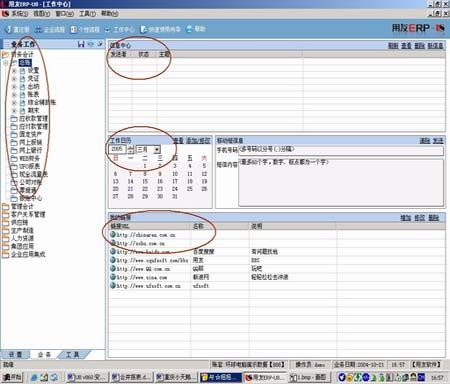Switch to the 设置 bottom tab
Screen dimensions: 450x384
(x=16, y=355)
